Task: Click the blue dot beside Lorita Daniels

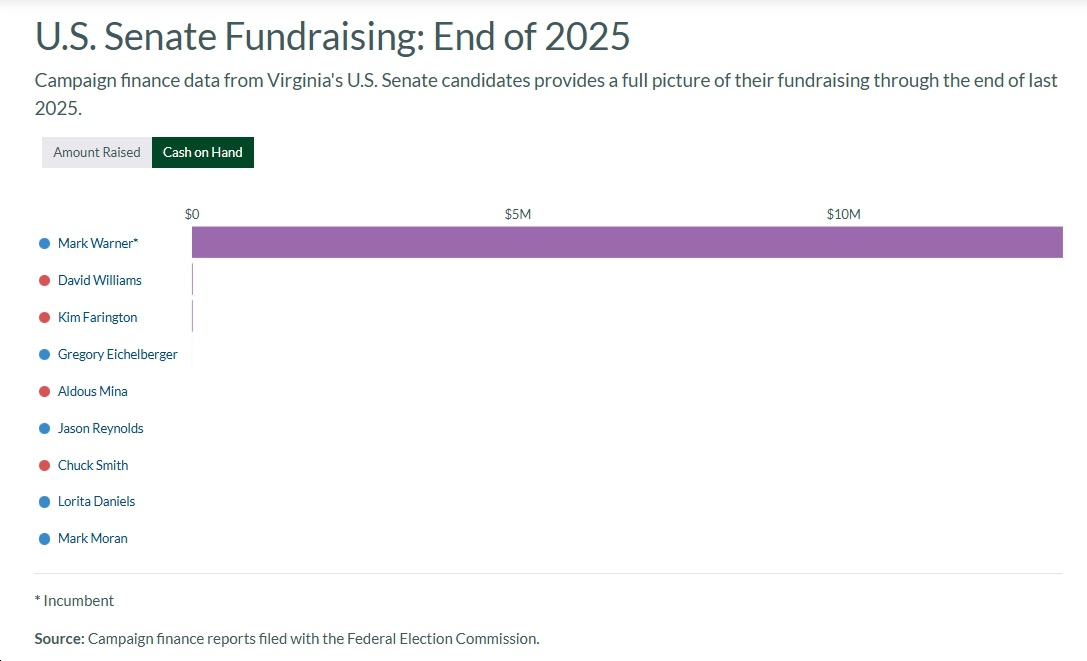Action: point(44,501)
